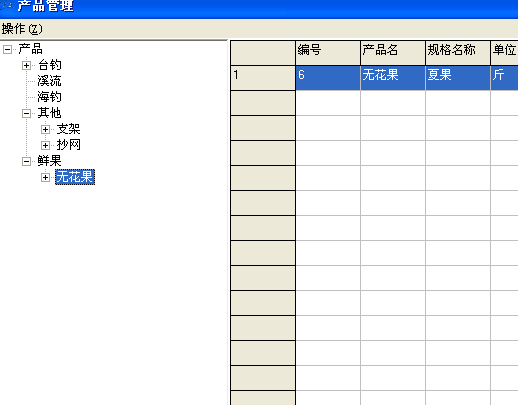Click the 夏果 specification cell
The width and height of the screenshot is (518, 405).
point(458,78)
